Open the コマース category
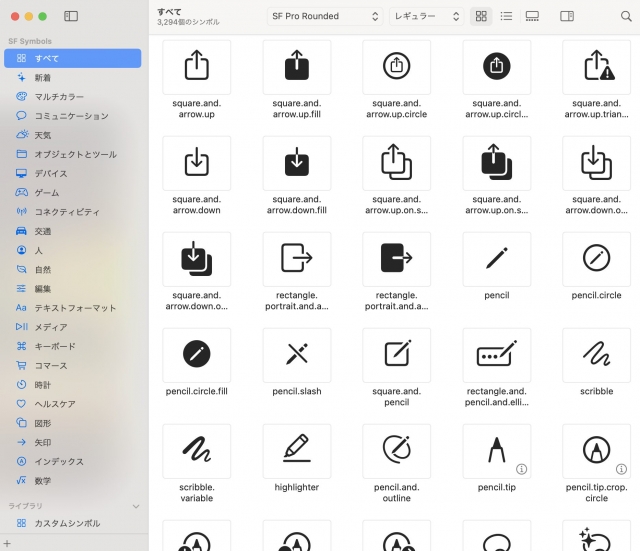Screen dimensions: 640x551 click(x=73, y=366)
